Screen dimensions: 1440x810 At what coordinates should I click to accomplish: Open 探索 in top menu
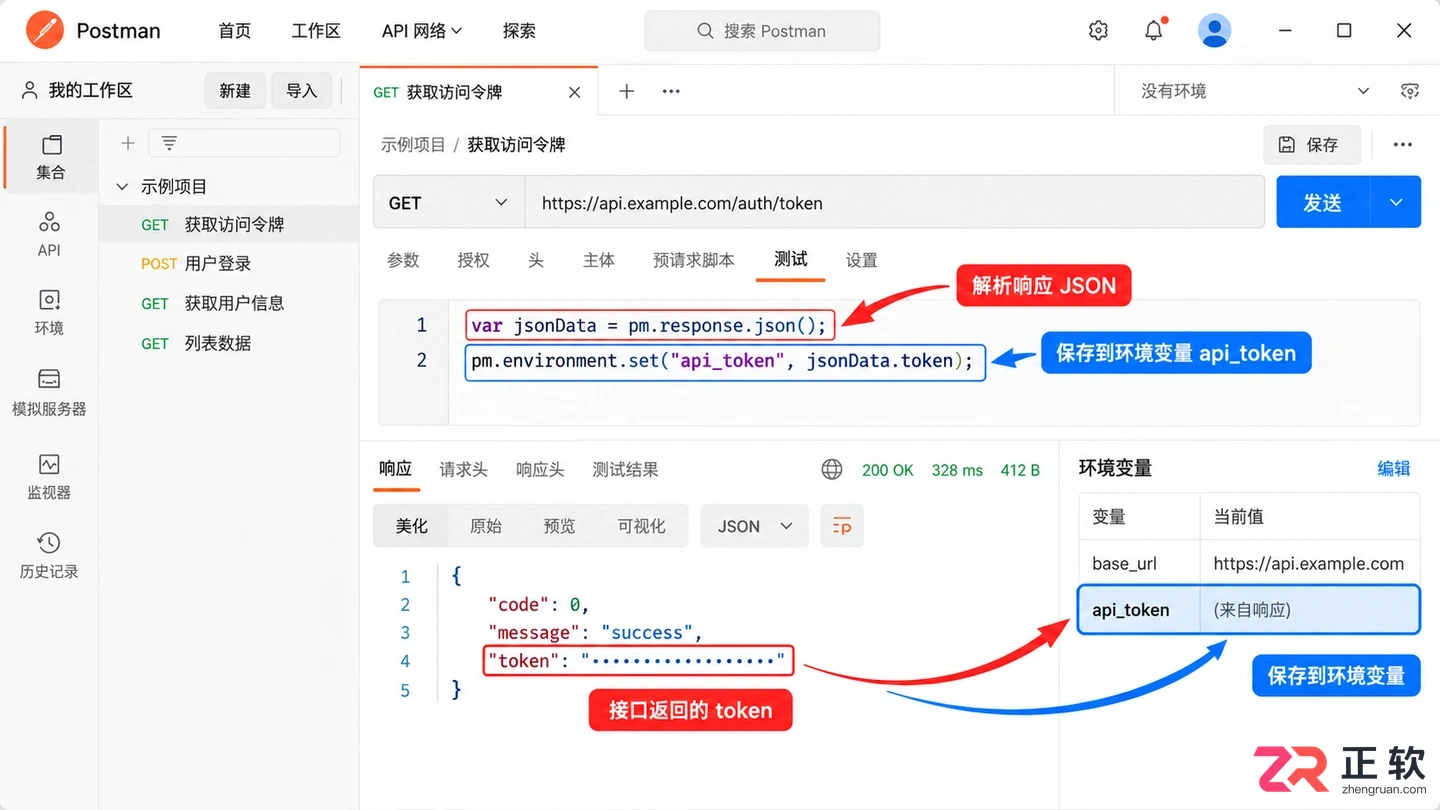(519, 31)
